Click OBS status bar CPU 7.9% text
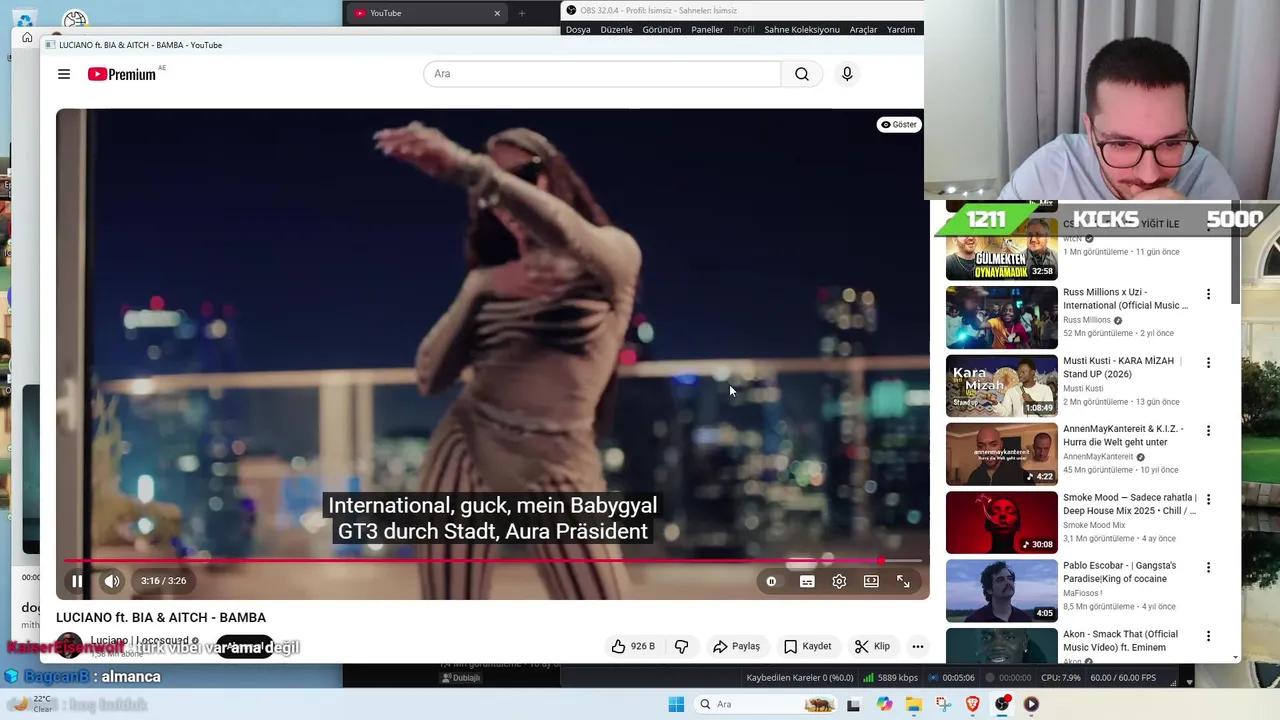 [1060, 677]
